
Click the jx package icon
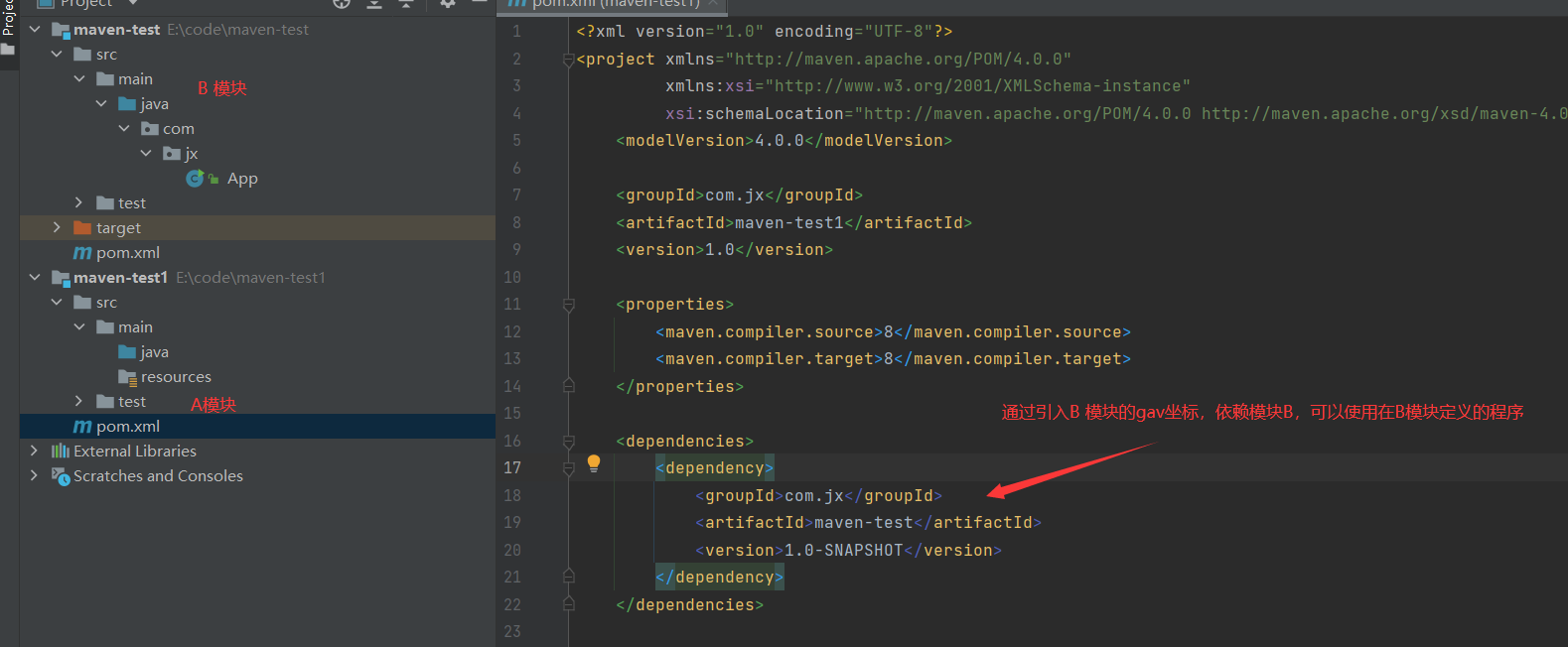tap(172, 154)
